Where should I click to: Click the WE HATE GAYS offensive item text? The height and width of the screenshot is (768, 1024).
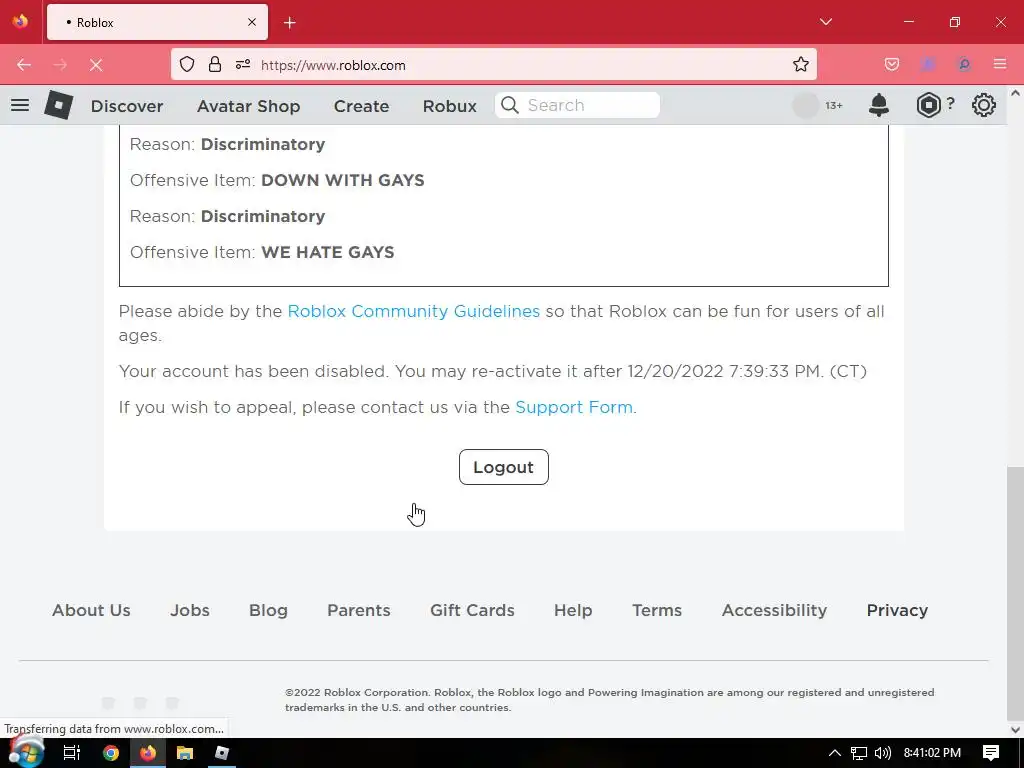coord(328,252)
